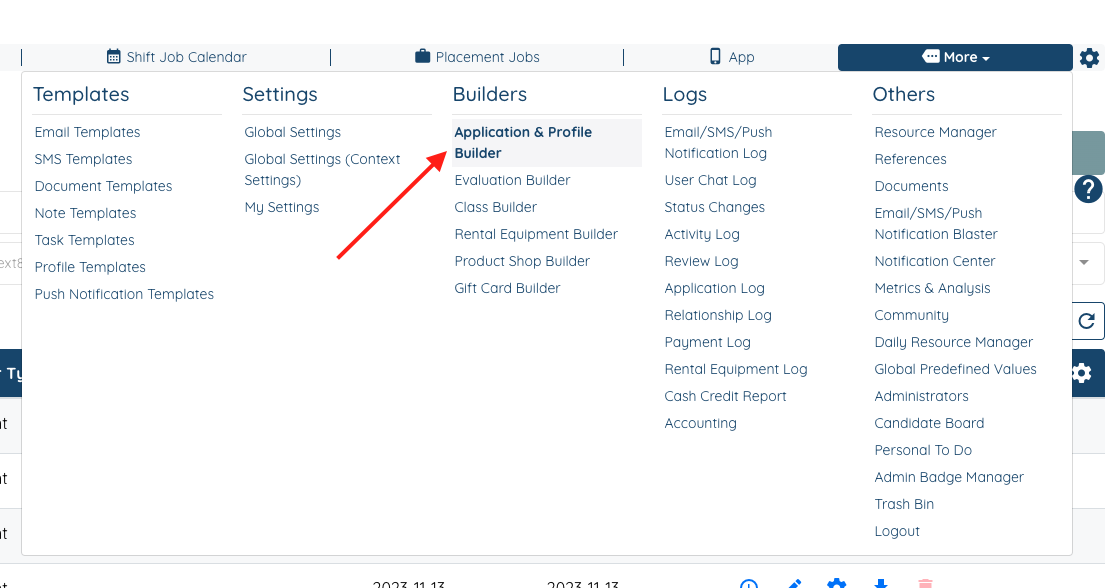Expand the small chevron dropdown on the right
This screenshot has width=1108, height=588.
[x=1085, y=263]
